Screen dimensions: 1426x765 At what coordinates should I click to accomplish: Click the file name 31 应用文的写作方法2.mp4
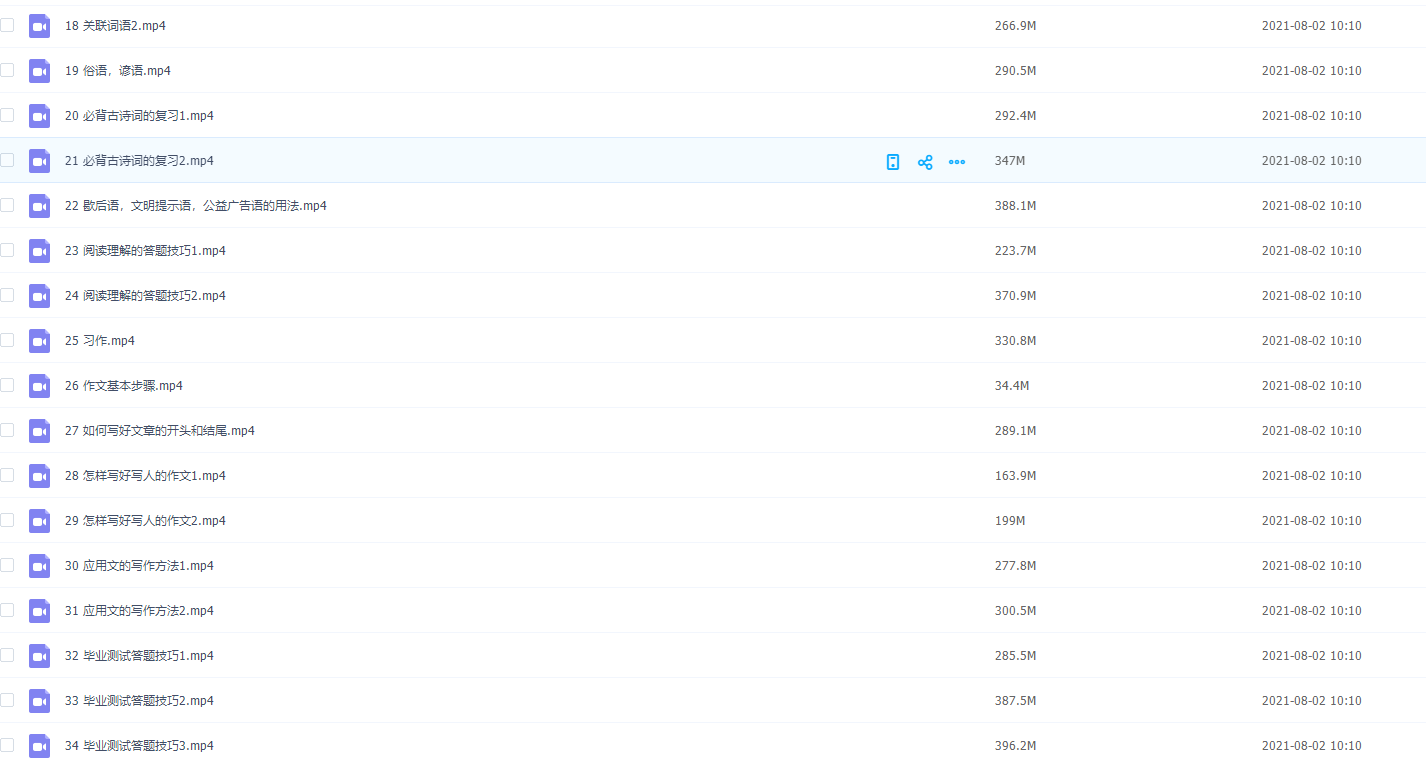click(x=139, y=611)
